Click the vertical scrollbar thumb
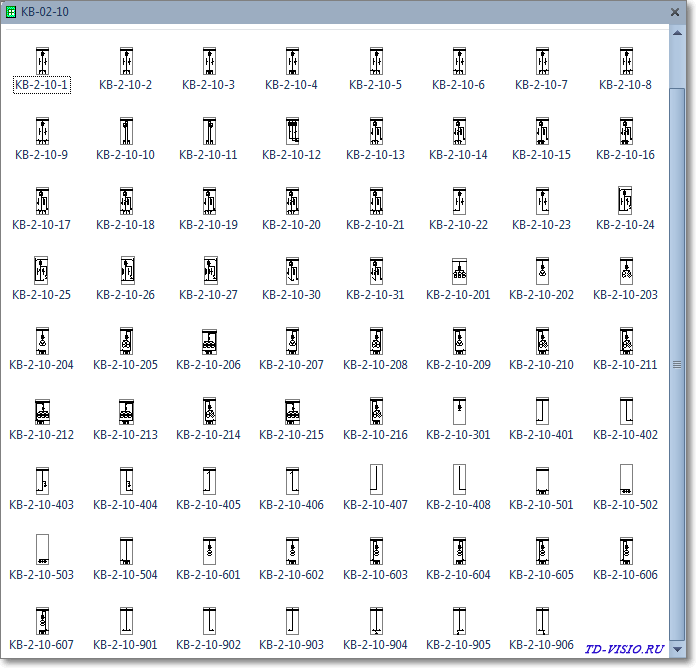The width and height of the screenshot is (696, 668). 677,365
